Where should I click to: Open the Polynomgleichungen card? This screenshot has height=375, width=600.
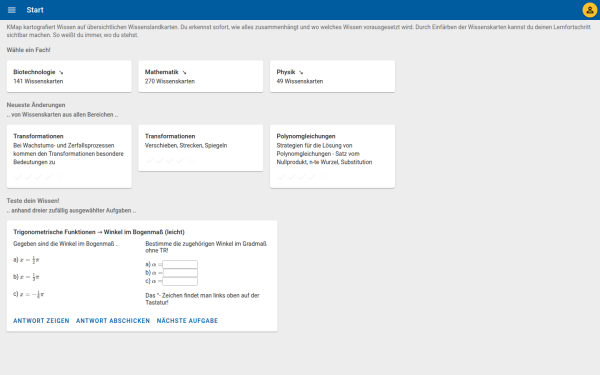332,156
